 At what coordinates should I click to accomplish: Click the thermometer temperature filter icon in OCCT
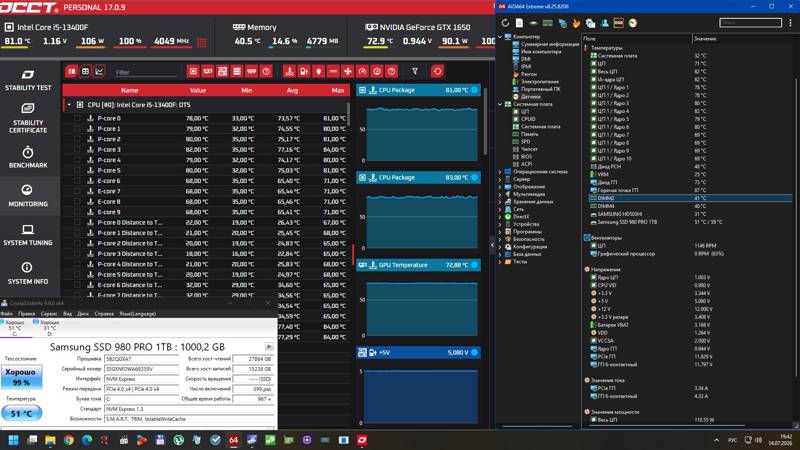(289, 71)
